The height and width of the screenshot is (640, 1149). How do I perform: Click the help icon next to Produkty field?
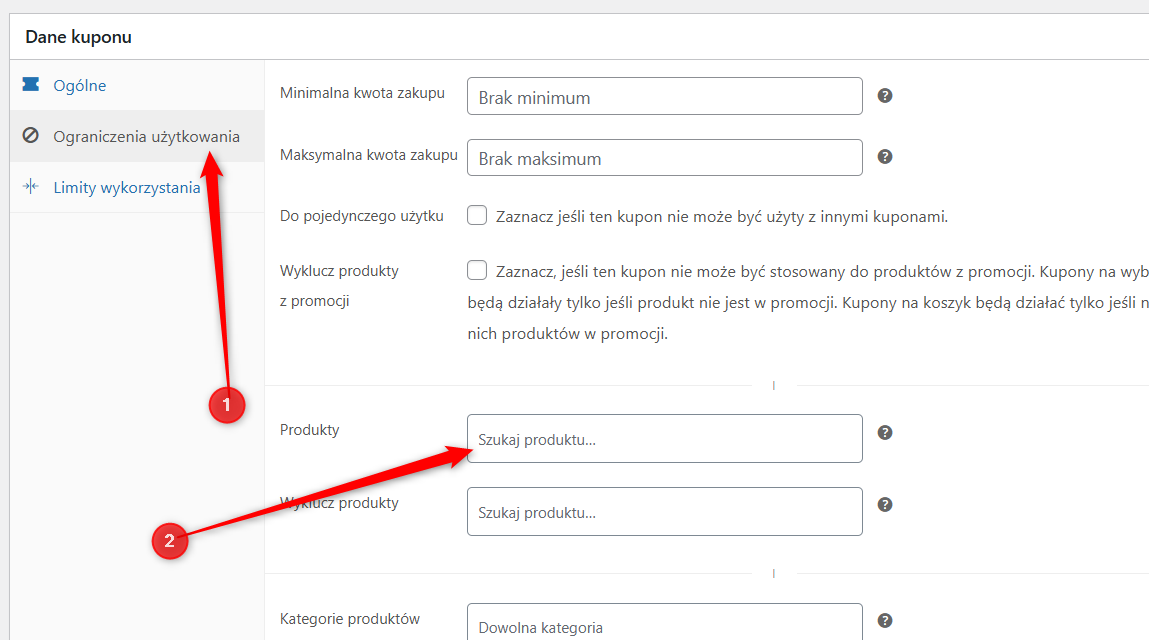(884, 433)
